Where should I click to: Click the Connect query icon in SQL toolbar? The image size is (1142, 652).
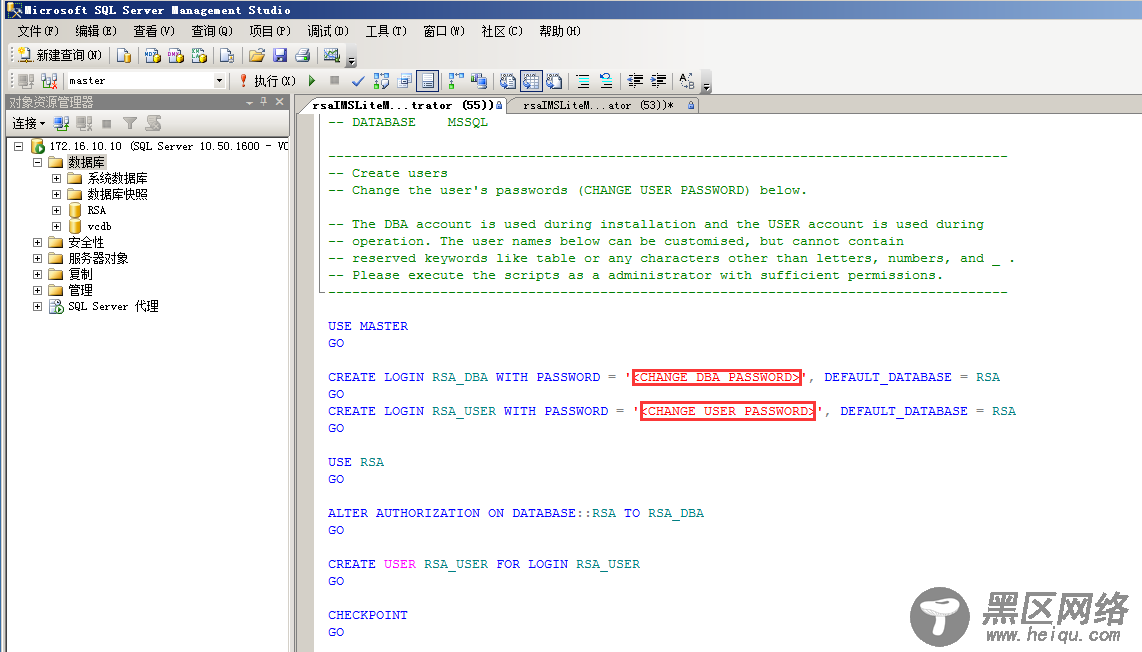pos(26,81)
